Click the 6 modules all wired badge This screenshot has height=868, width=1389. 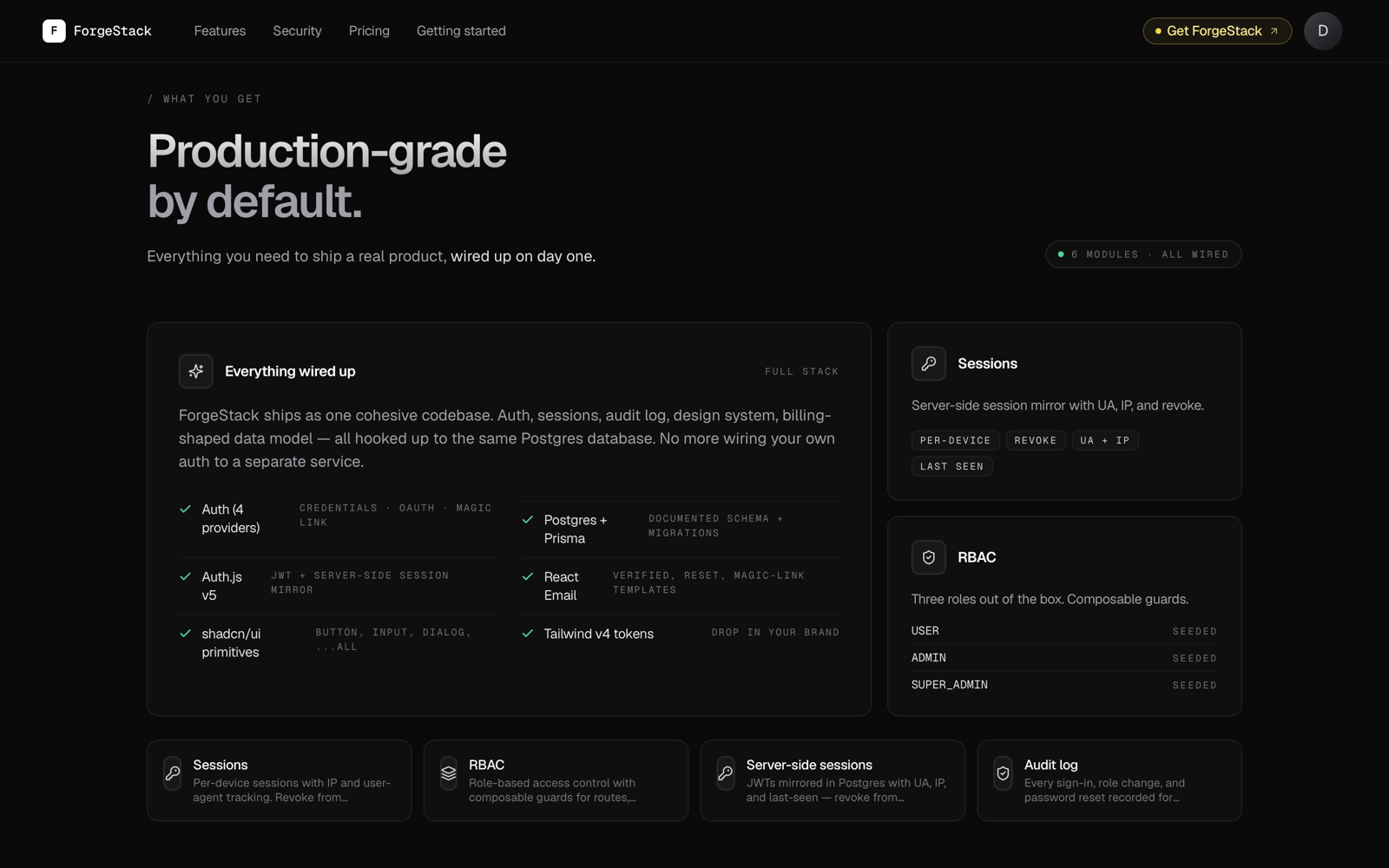pos(1143,254)
